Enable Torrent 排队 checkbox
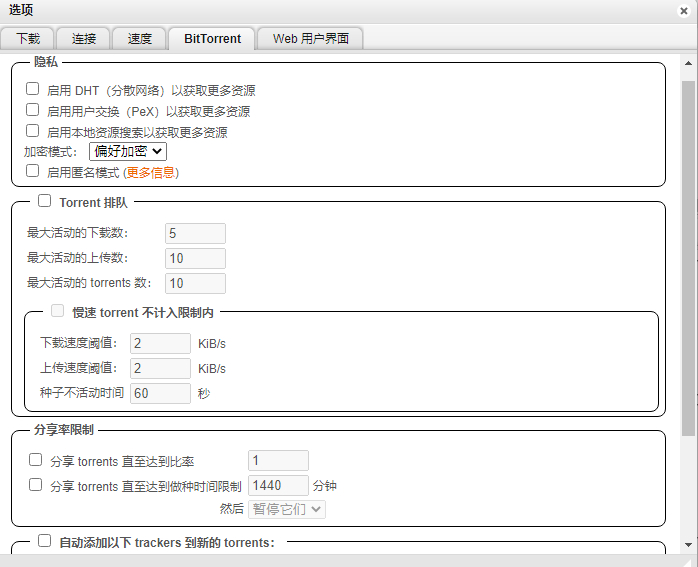Viewport: 698px width, 567px height. (x=45, y=201)
